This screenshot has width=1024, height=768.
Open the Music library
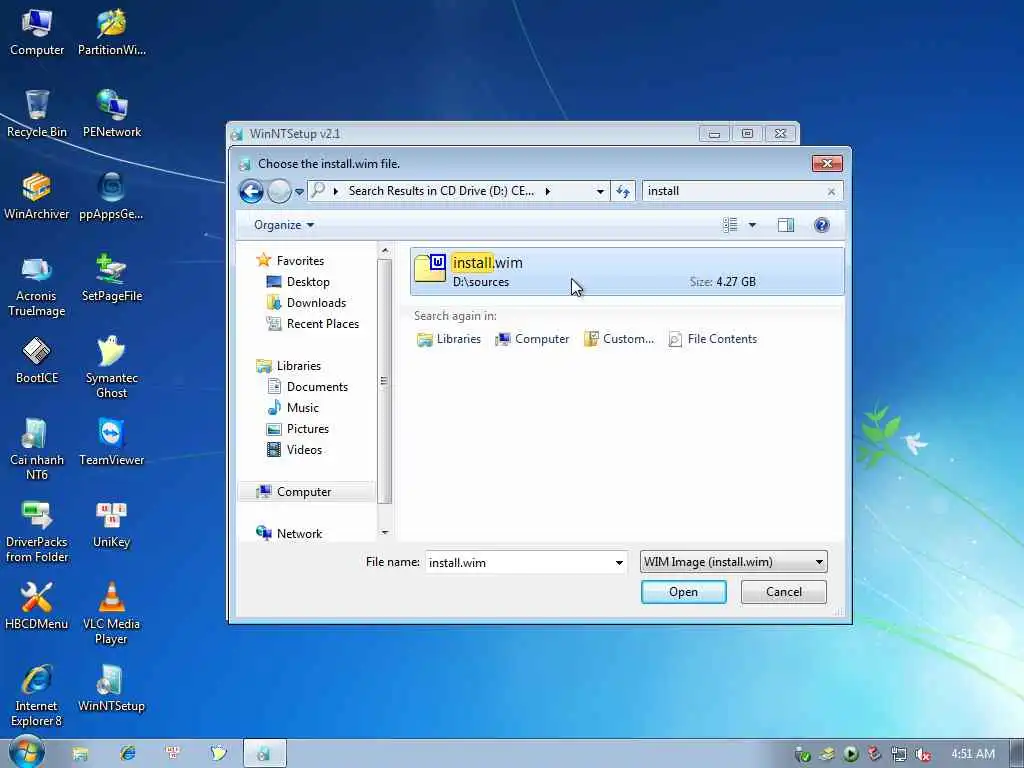tap(302, 408)
